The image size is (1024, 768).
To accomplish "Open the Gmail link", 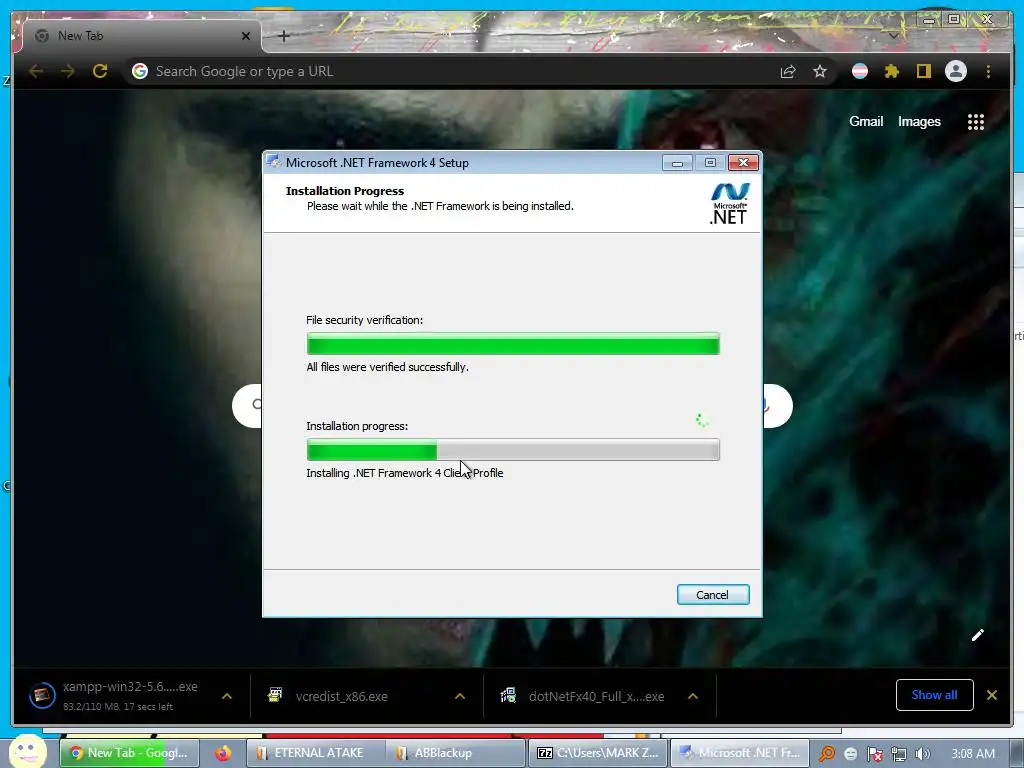I will coord(866,121).
